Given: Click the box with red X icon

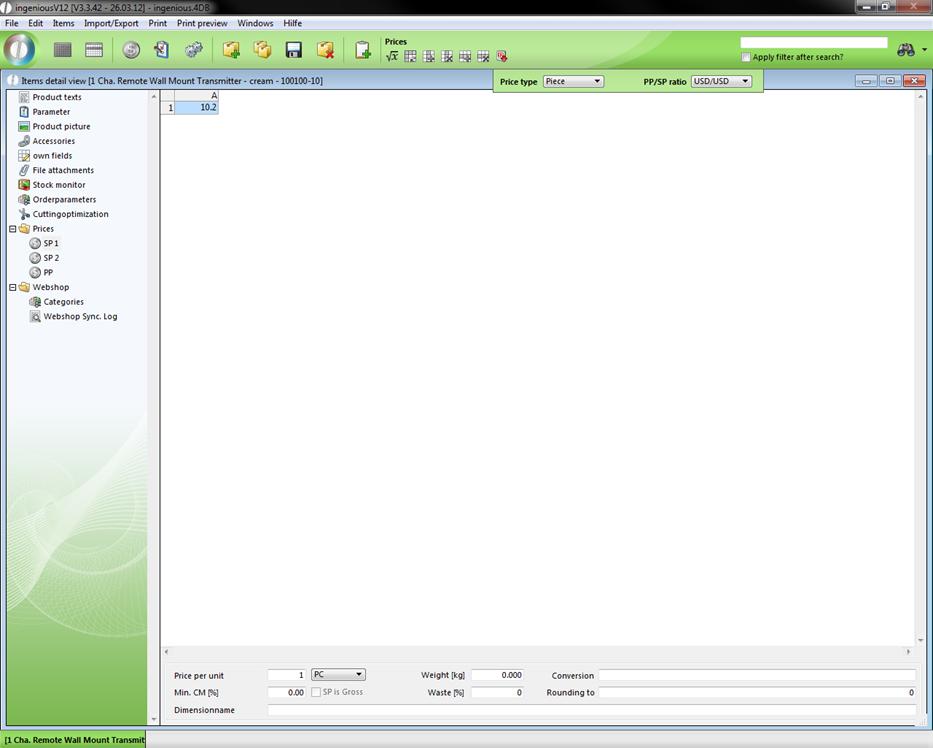Looking at the screenshot, I should 325,50.
